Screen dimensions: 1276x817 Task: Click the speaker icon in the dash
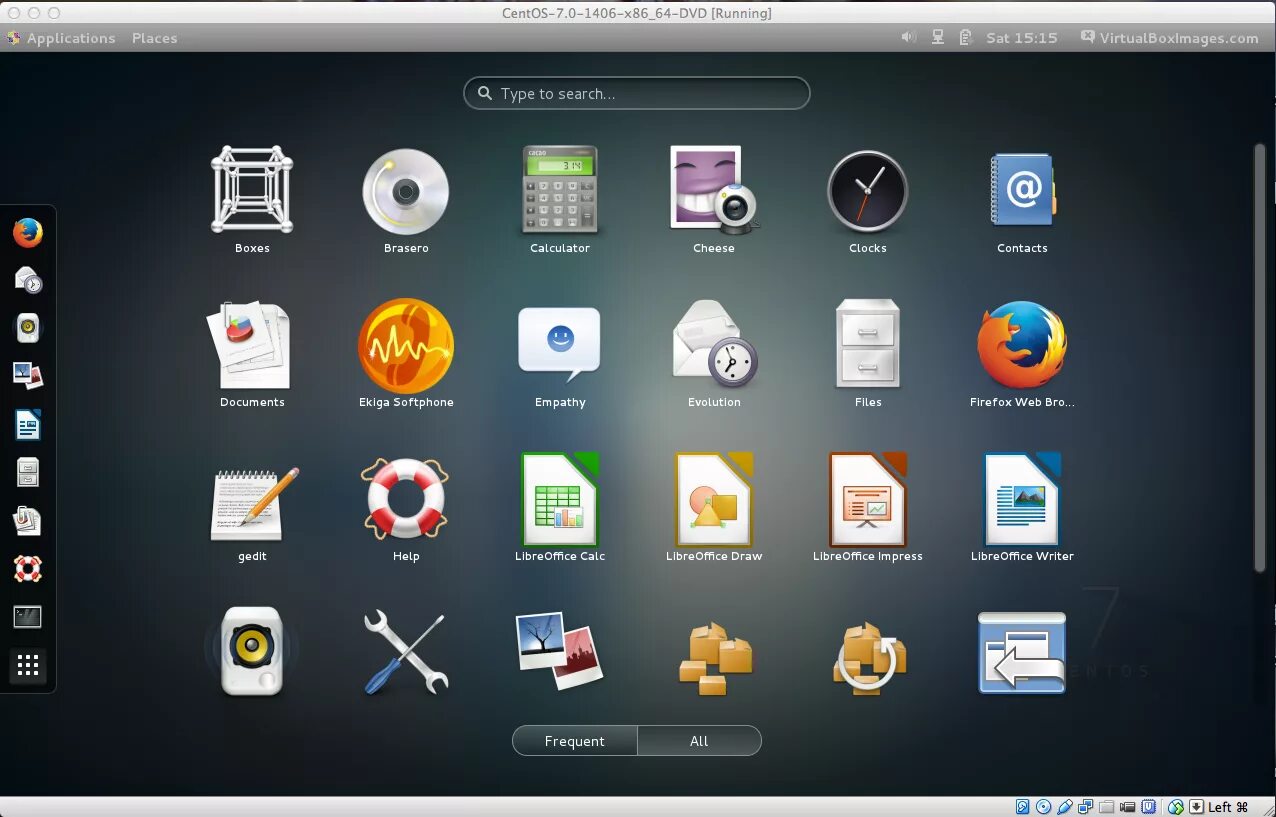[28, 327]
